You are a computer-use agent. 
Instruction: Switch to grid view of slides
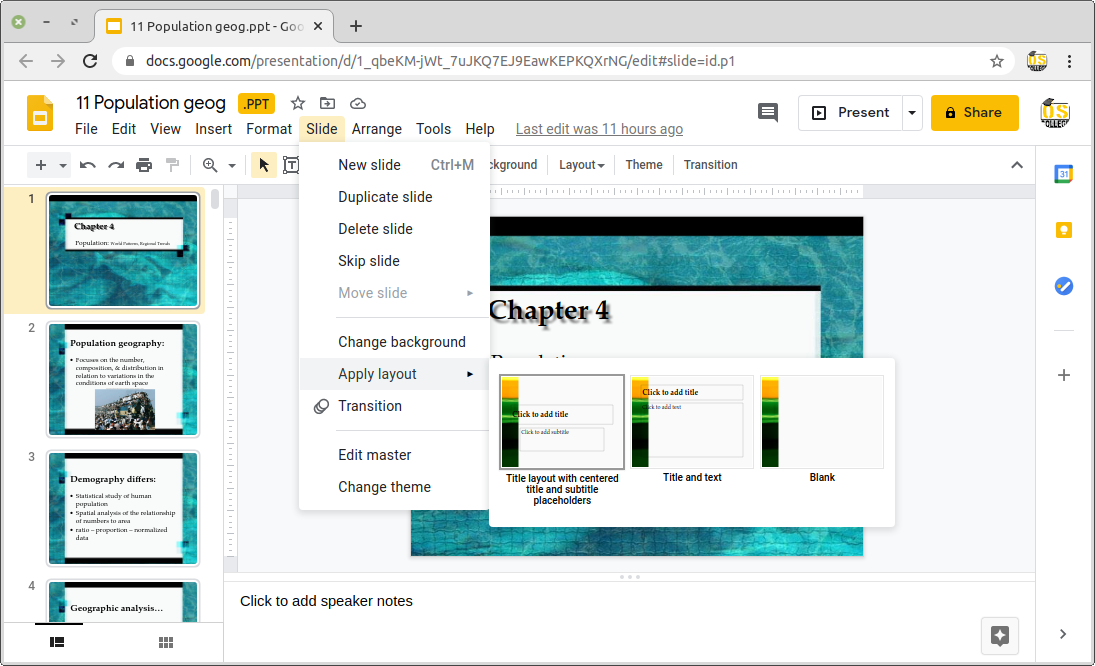pyautogui.click(x=166, y=642)
